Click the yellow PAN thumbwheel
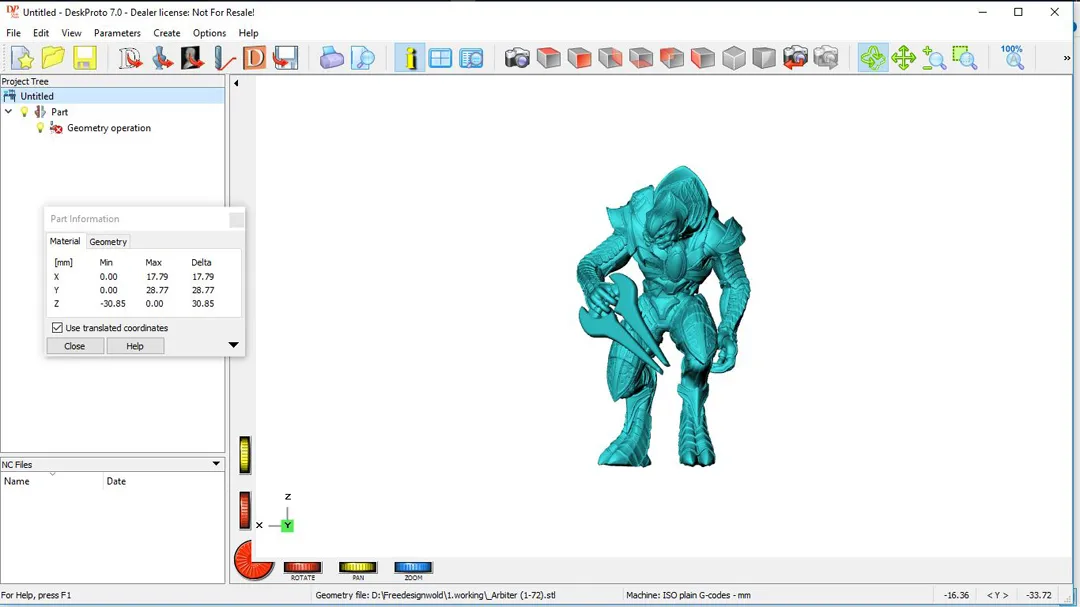Image resolution: width=1080 pixels, height=607 pixels. [x=357, y=567]
